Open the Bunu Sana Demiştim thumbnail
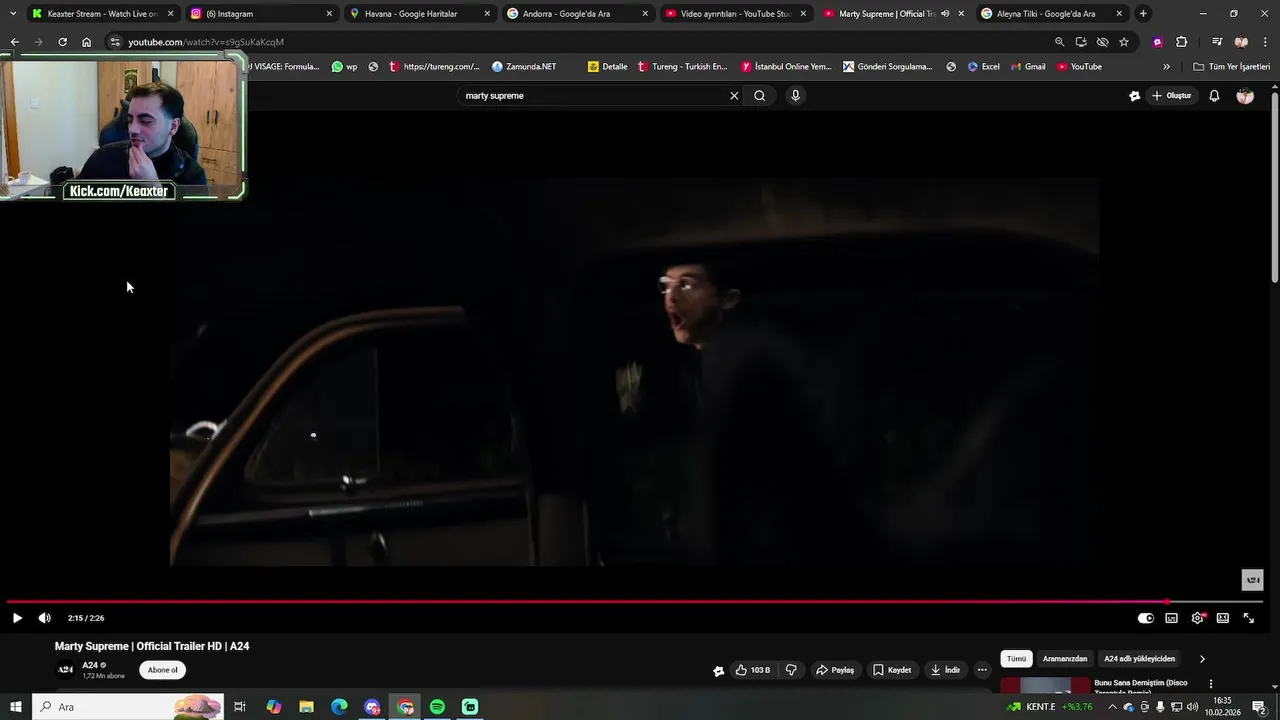 (x=1045, y=686)
